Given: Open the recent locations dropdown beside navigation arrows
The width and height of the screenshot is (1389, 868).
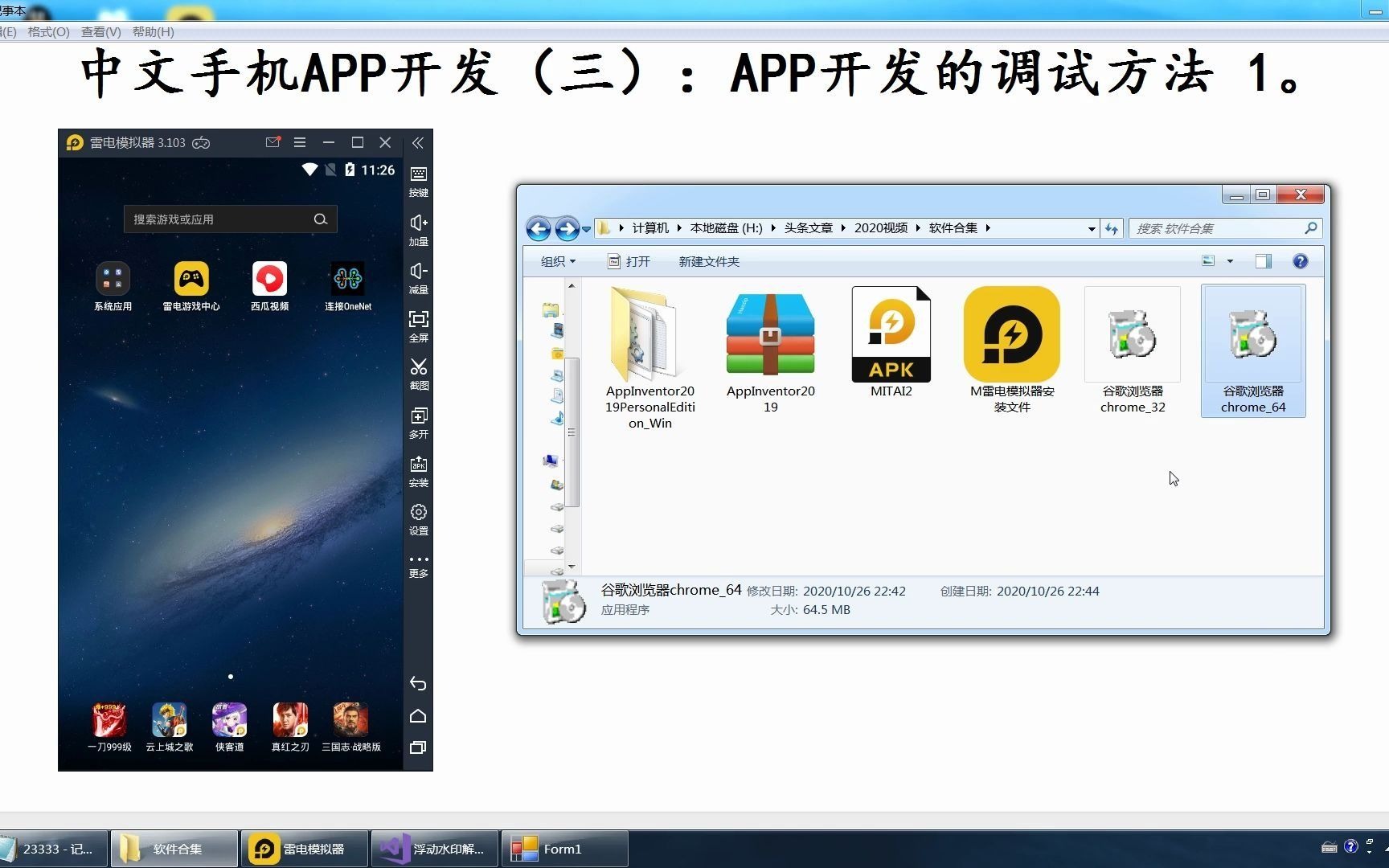Looking at the screenshot, I should coord(587,229).
